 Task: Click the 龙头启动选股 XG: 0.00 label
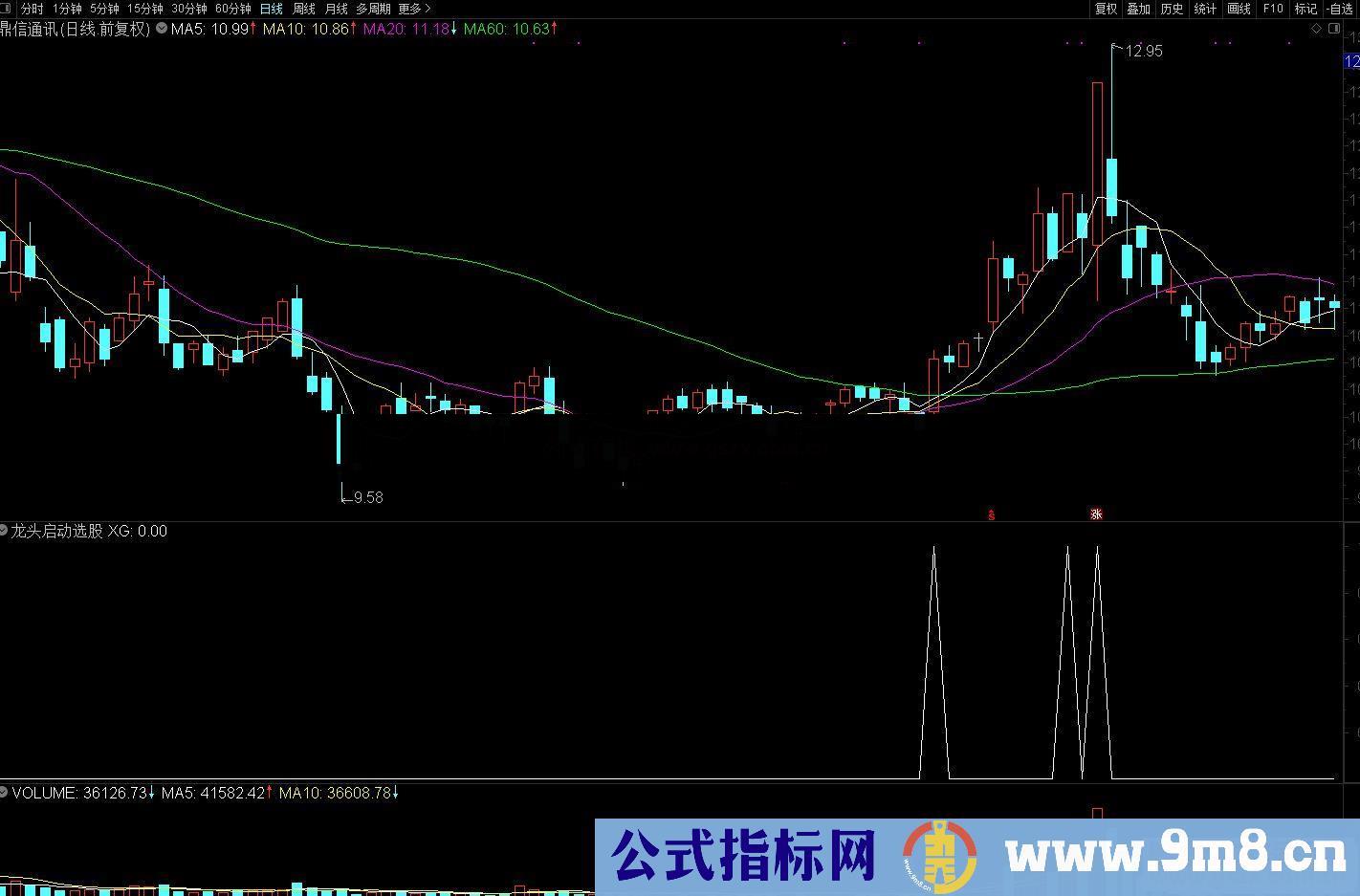tap(89, 531)
